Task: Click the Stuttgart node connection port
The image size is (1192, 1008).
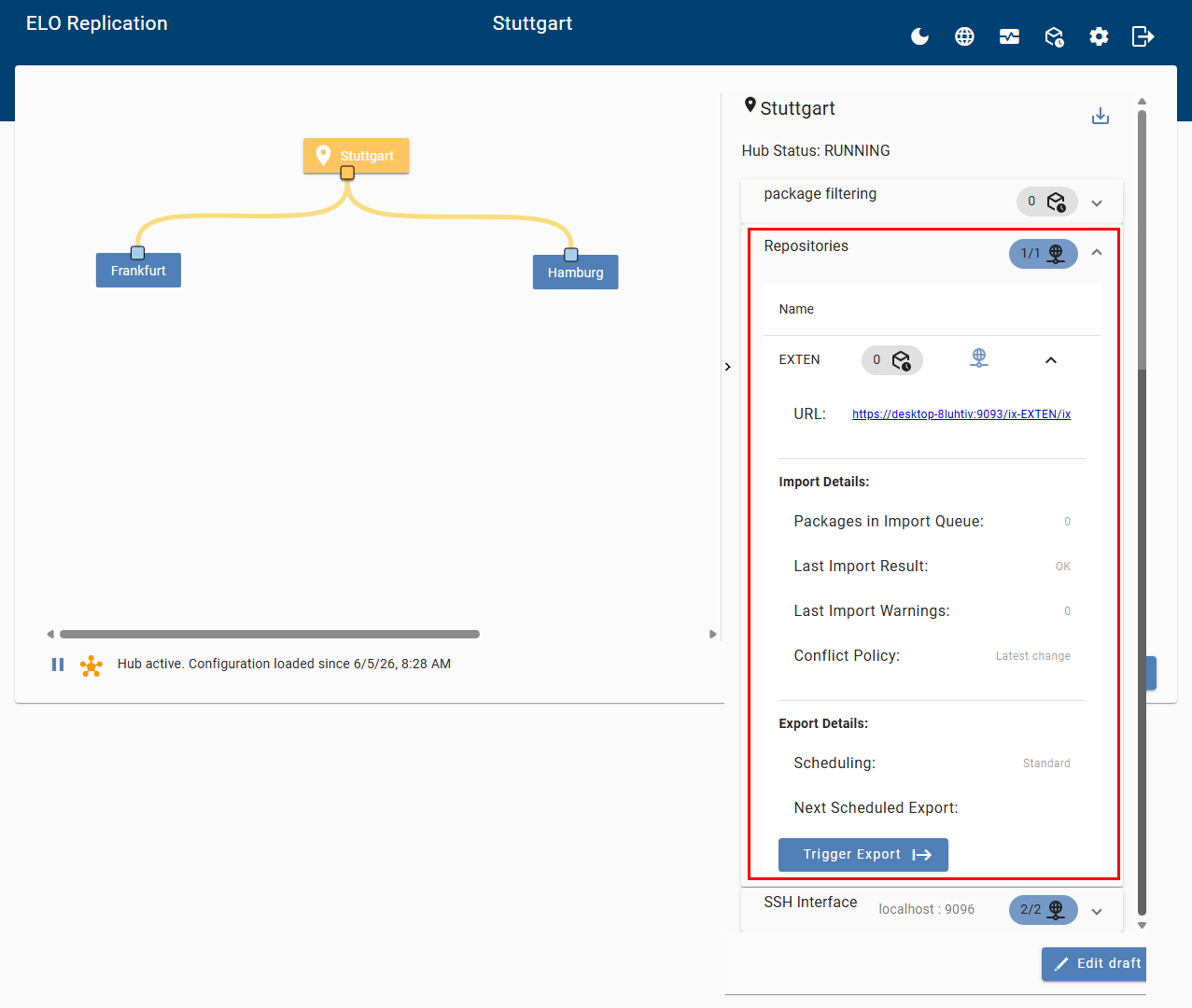Action: (347, 173)
